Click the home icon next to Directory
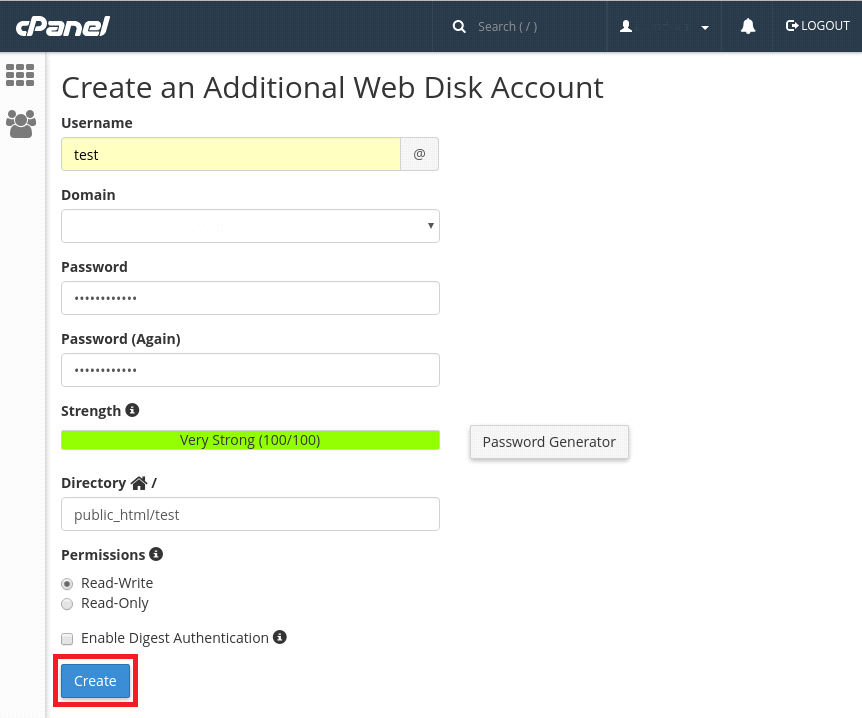Screen dimensions: 862x718 click(x=139, y=482)
